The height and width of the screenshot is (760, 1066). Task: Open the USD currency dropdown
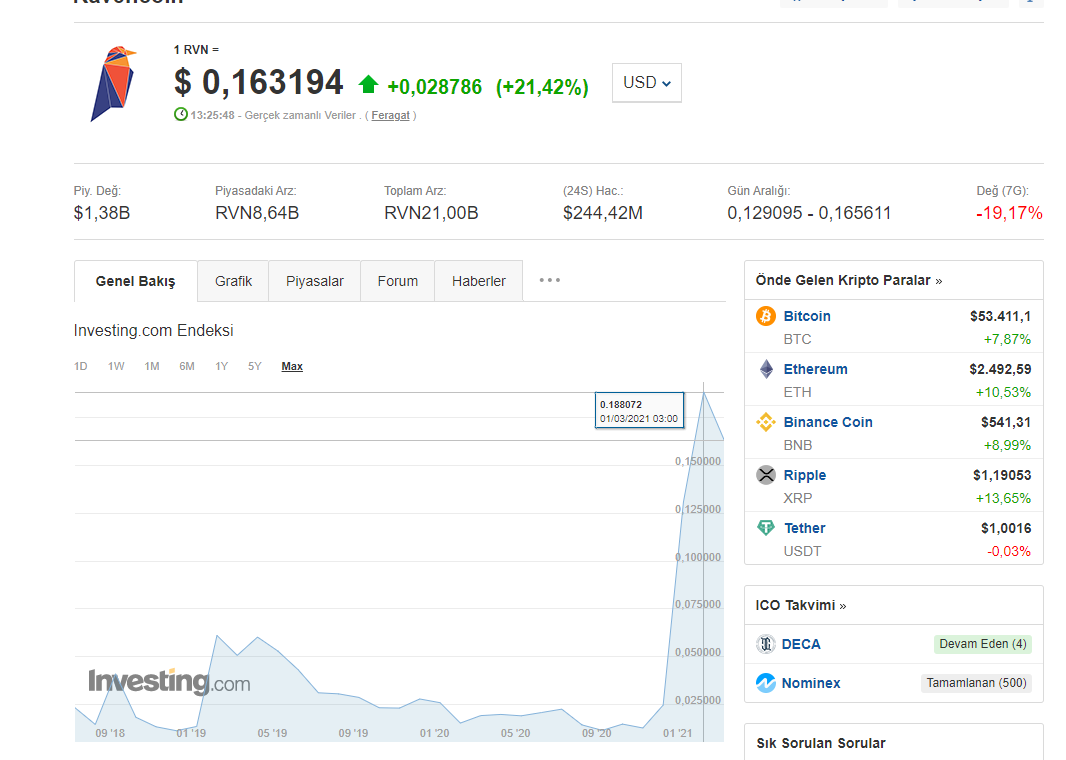click(x=647, y=83)
